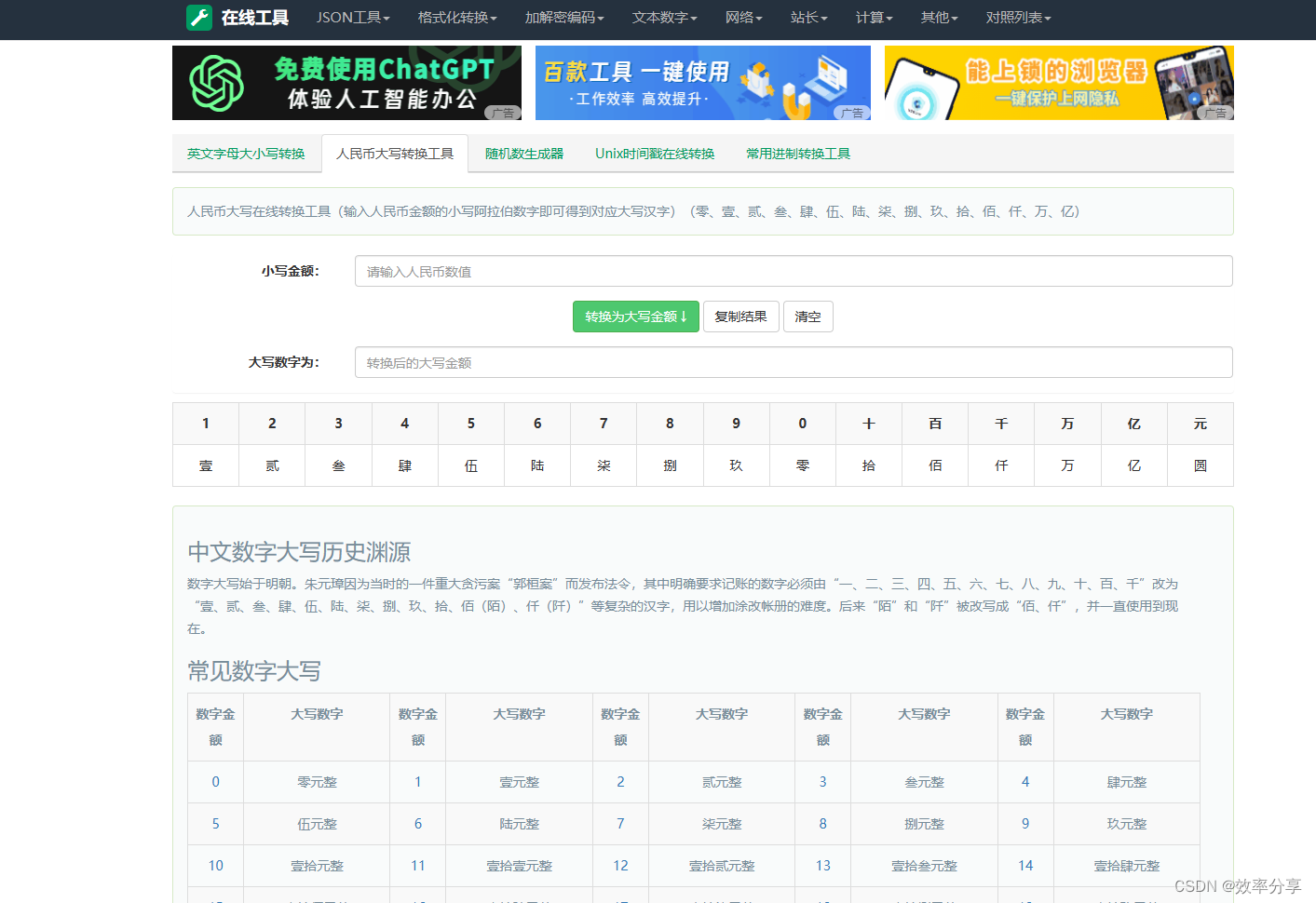Click the 拾 cell in reference table
This screenshot has width=1316, height=903.
869,465
